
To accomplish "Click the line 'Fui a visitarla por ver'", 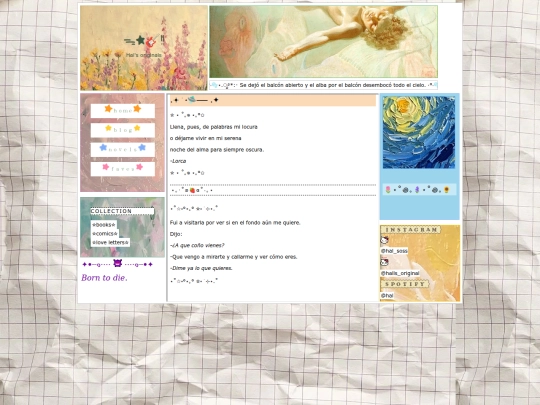I will (x=235, y=223).
